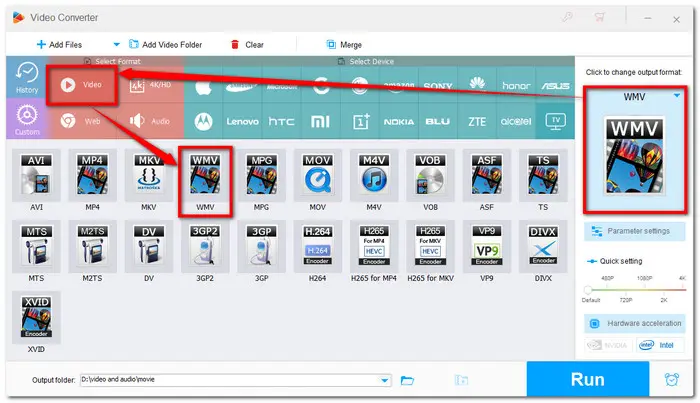Choose the XVID encoder format

pyautogui.click(x=36, y=317)
